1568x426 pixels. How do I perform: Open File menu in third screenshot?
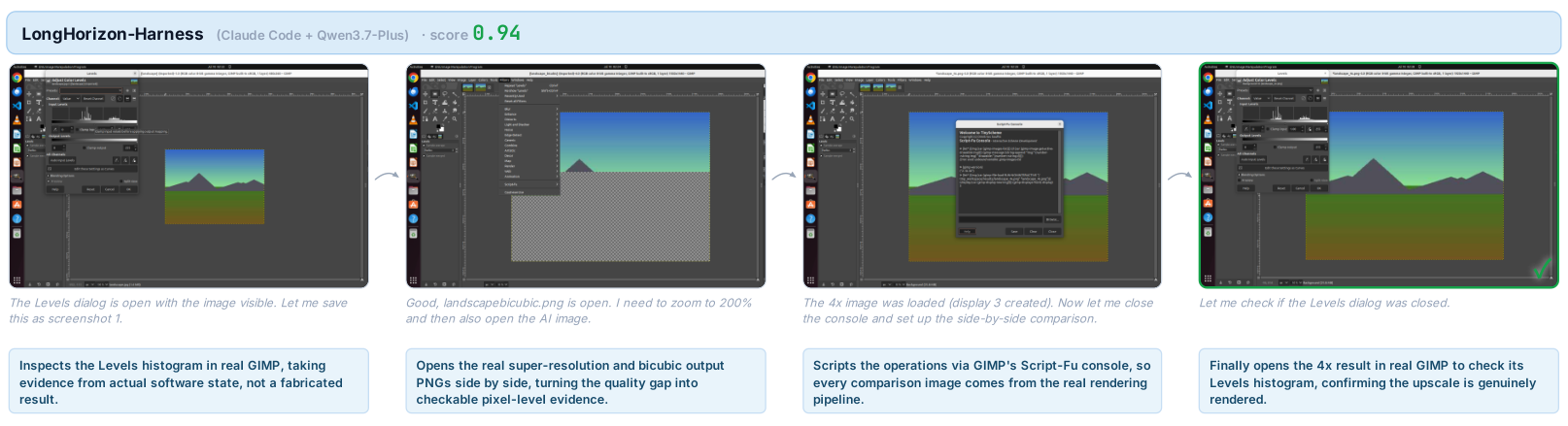tap(822, 80)
